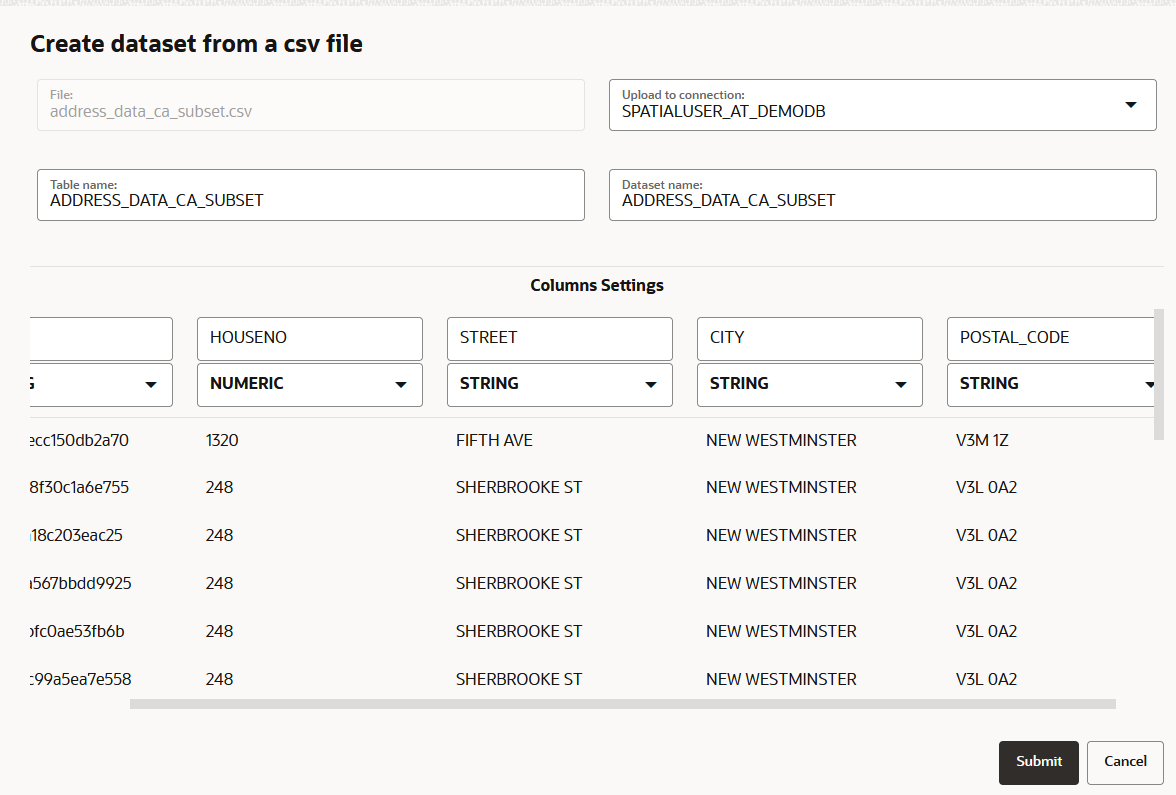Viewport: 1176px width, 795px height.
Task: Edit the STREET column name field
Action: tap(559, 338)
